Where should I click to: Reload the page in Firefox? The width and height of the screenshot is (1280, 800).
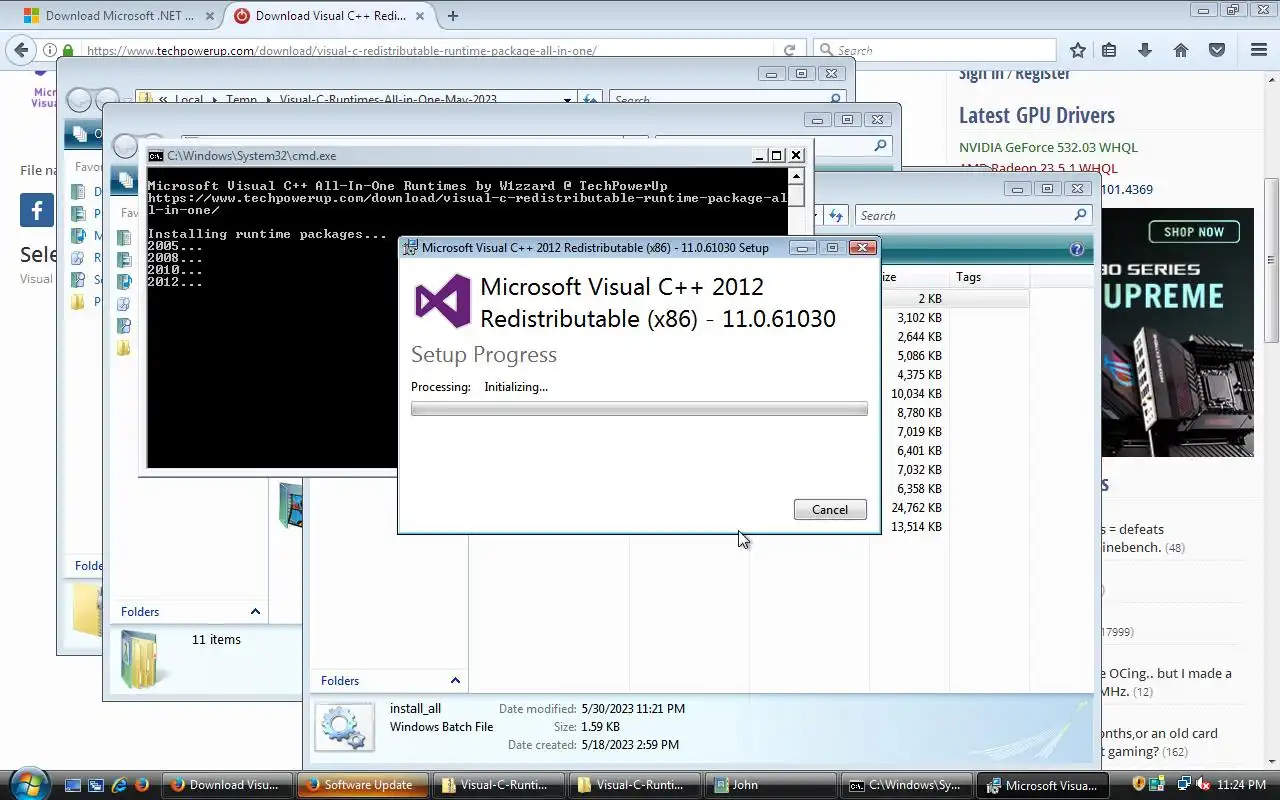point(789,50)
